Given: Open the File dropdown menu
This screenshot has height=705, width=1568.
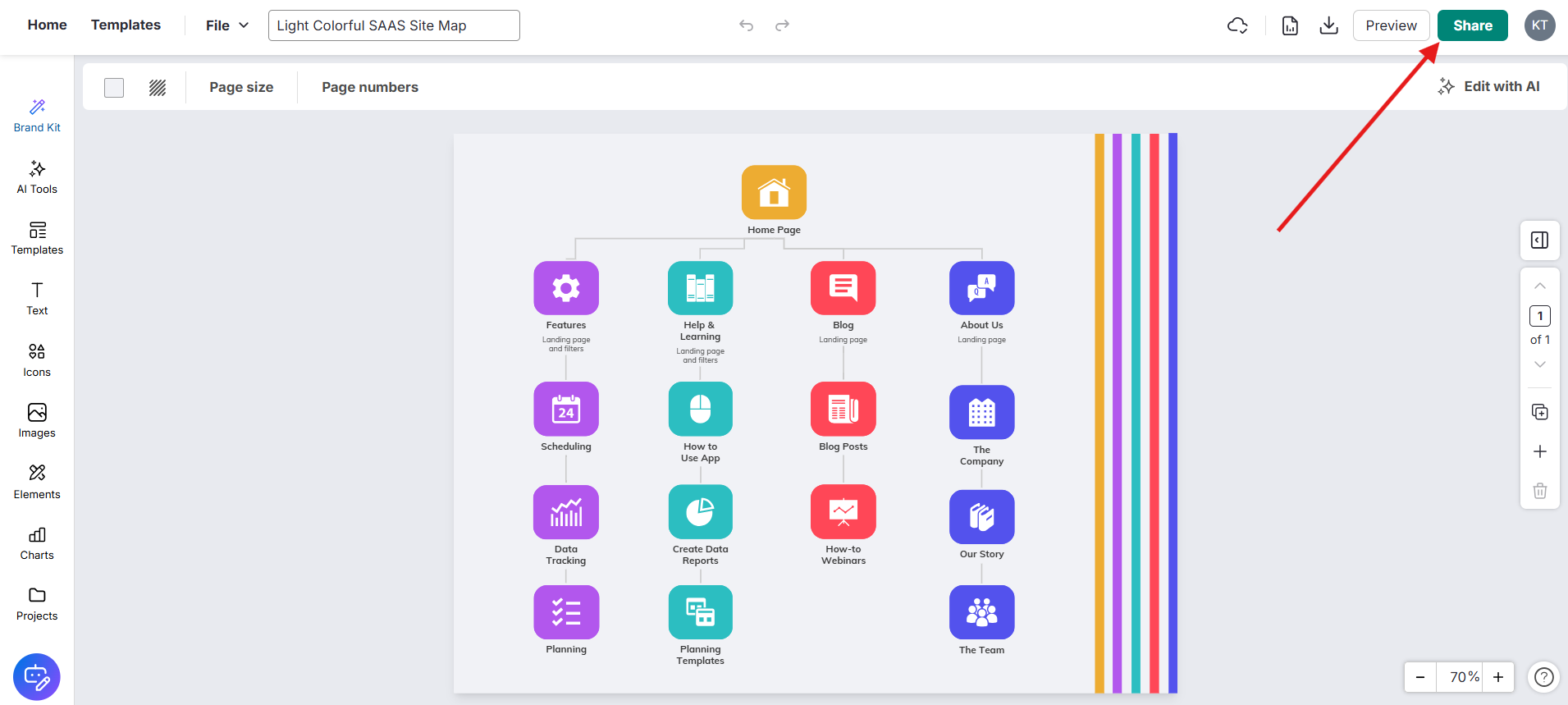Looking at the screenshot, I should tap(226, 25).
